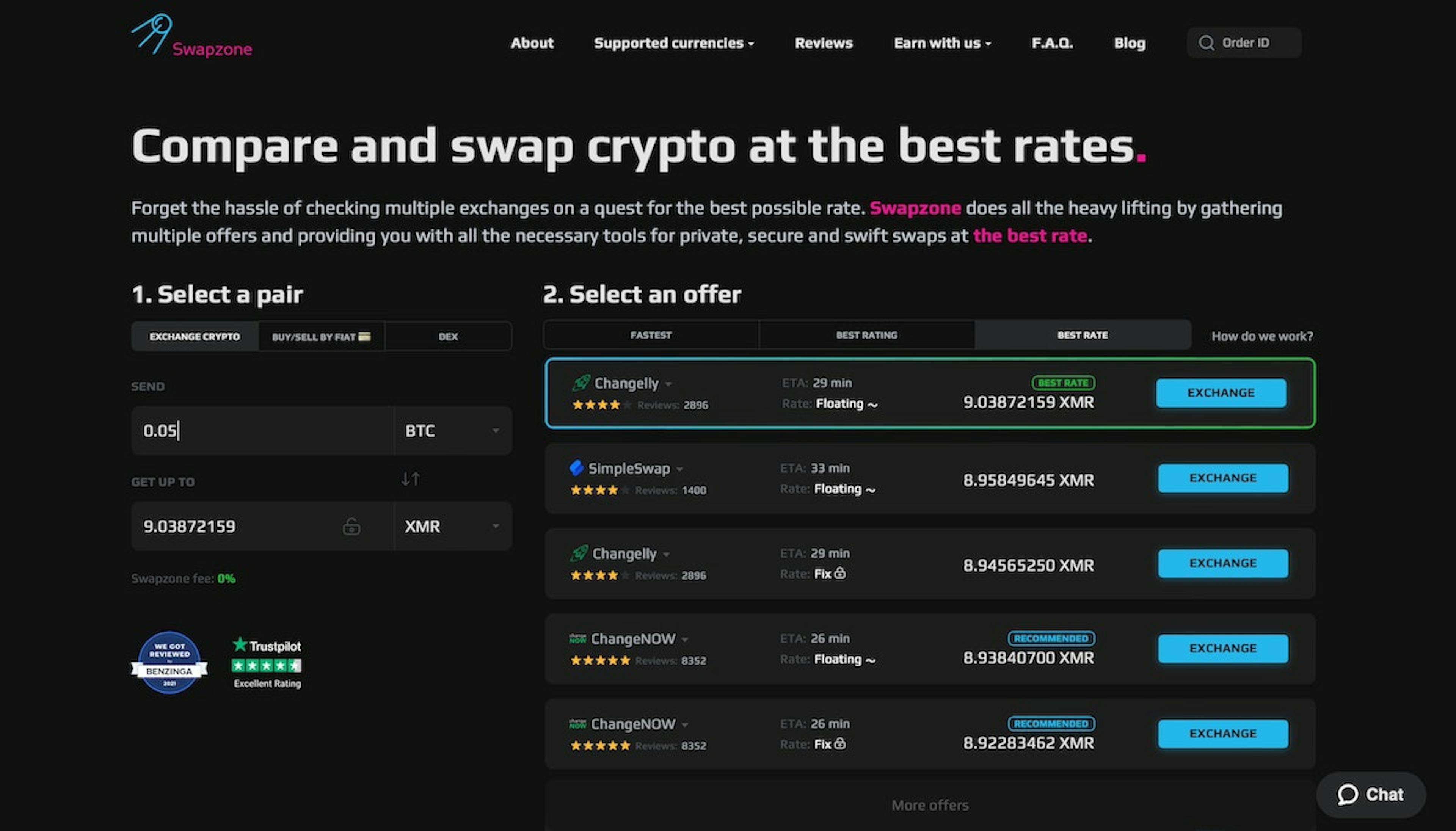Viewport: 1456px width, 831px height.
Task: Load More offers
Action: pos(930,805)
